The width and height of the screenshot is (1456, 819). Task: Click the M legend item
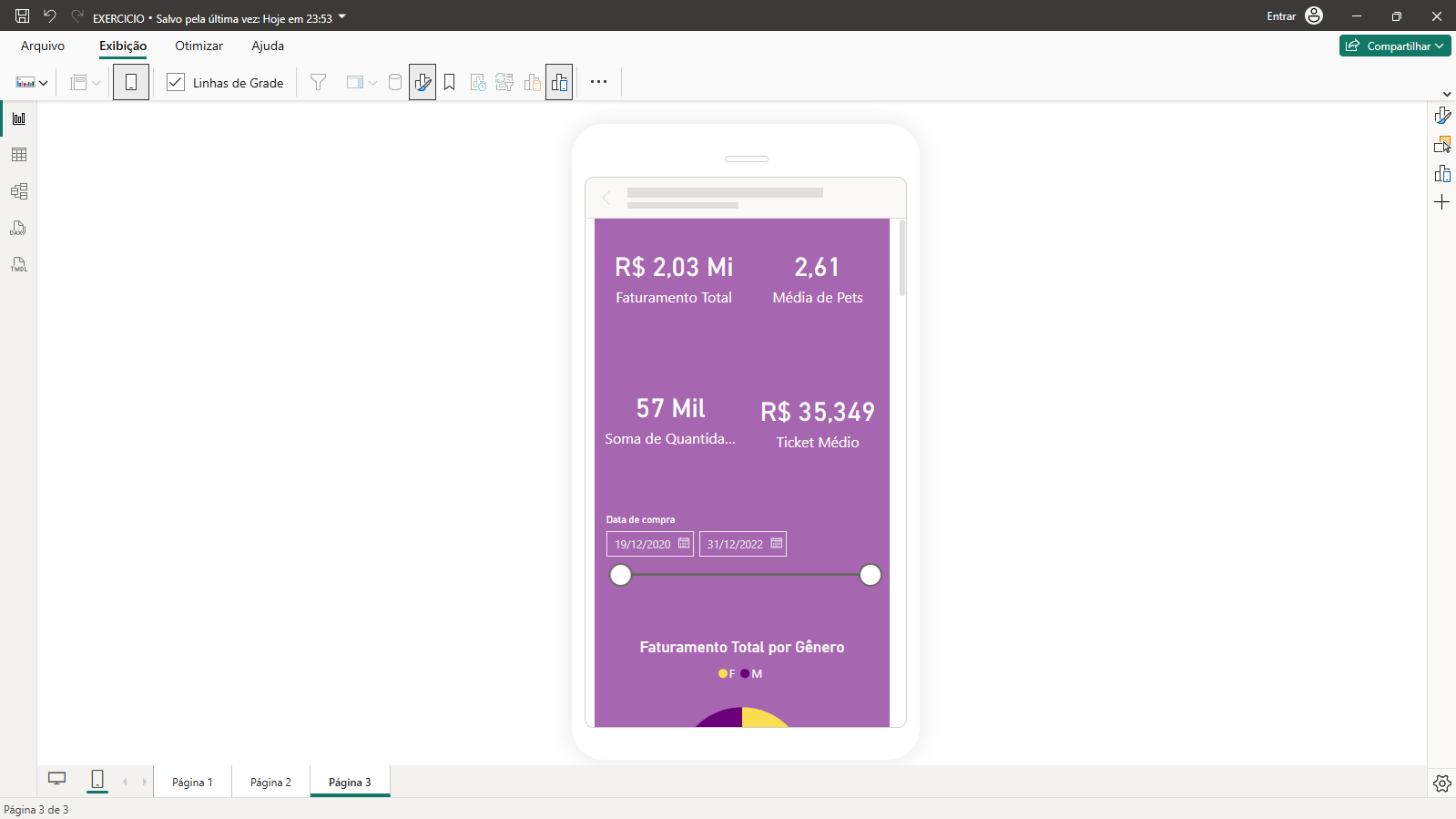(x=751, y=674)
